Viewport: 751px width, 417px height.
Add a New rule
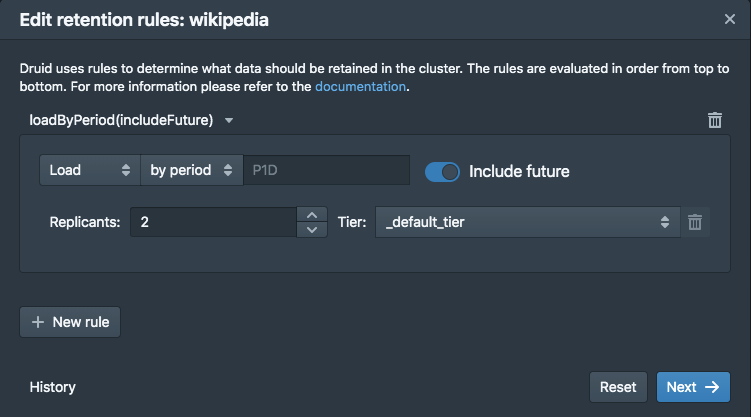pos(70,322)
